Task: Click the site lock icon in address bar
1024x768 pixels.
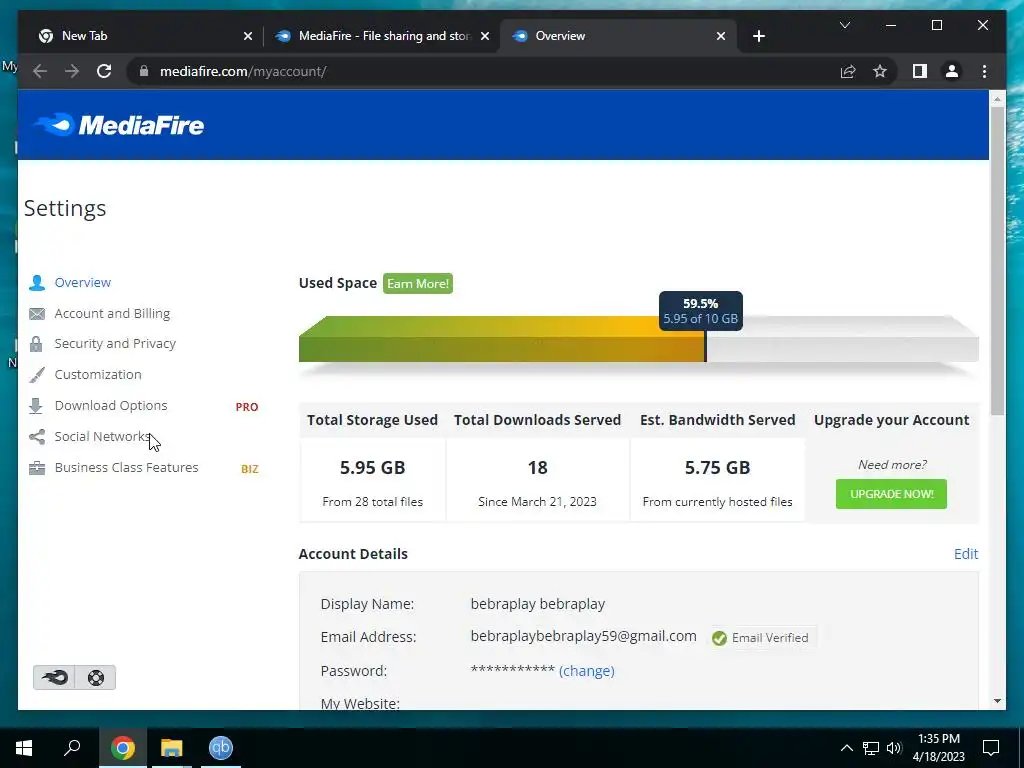Action: click(144, 71)
